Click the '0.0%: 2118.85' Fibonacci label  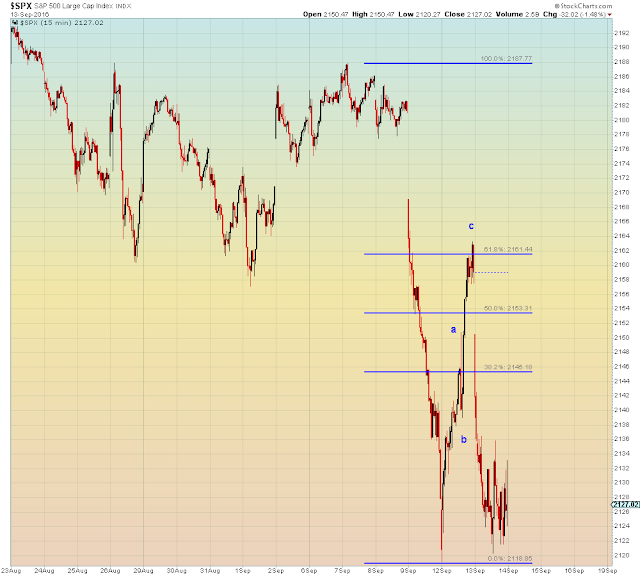pos(510,558)
